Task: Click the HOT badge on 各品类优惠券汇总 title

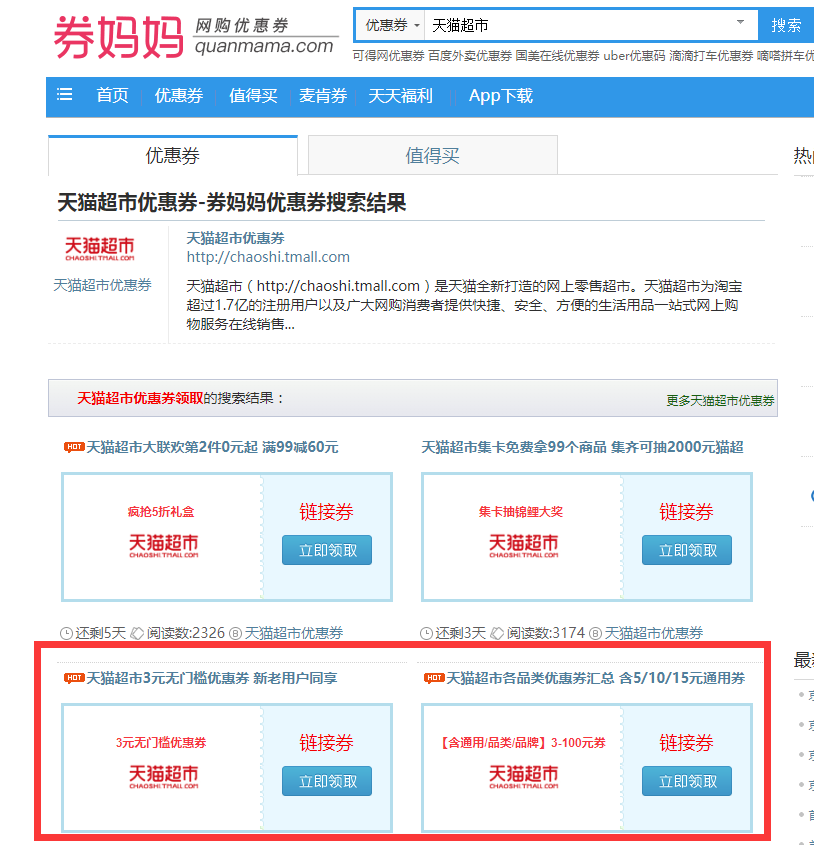Action: pyautogui.click(x=434, y=678)
